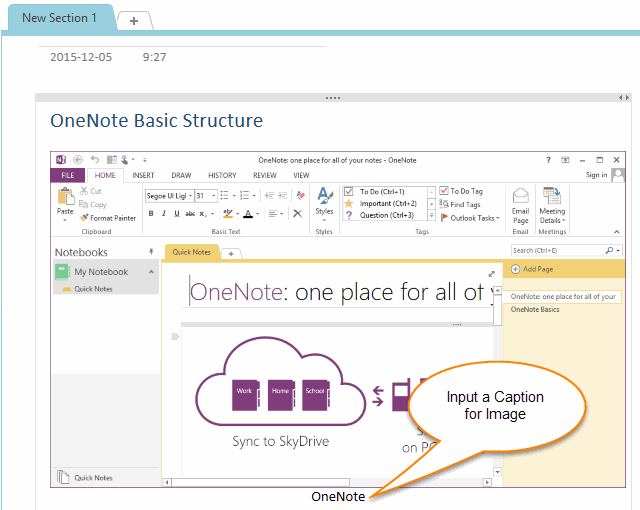640x510 pixels.
Task: Activate the Format Painter
Action: (108, 218)
